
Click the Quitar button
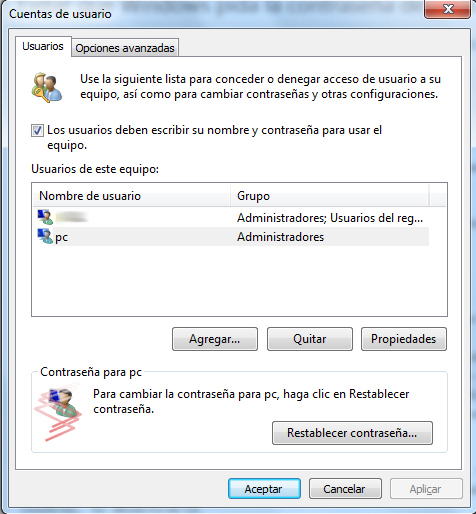click(310, 339)
